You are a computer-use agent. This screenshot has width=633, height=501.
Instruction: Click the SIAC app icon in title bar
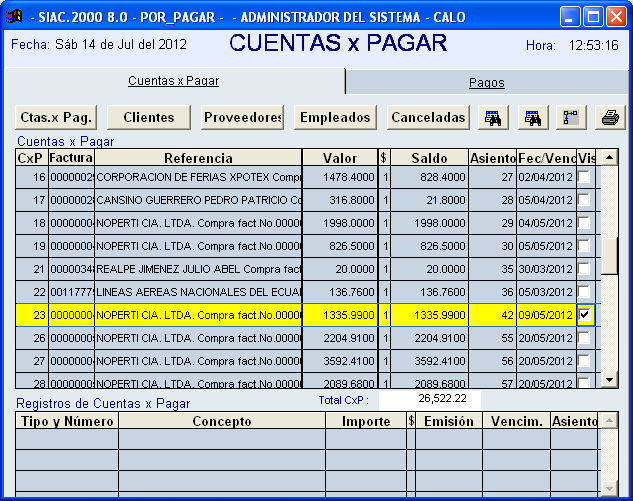[x=15, y=17]
